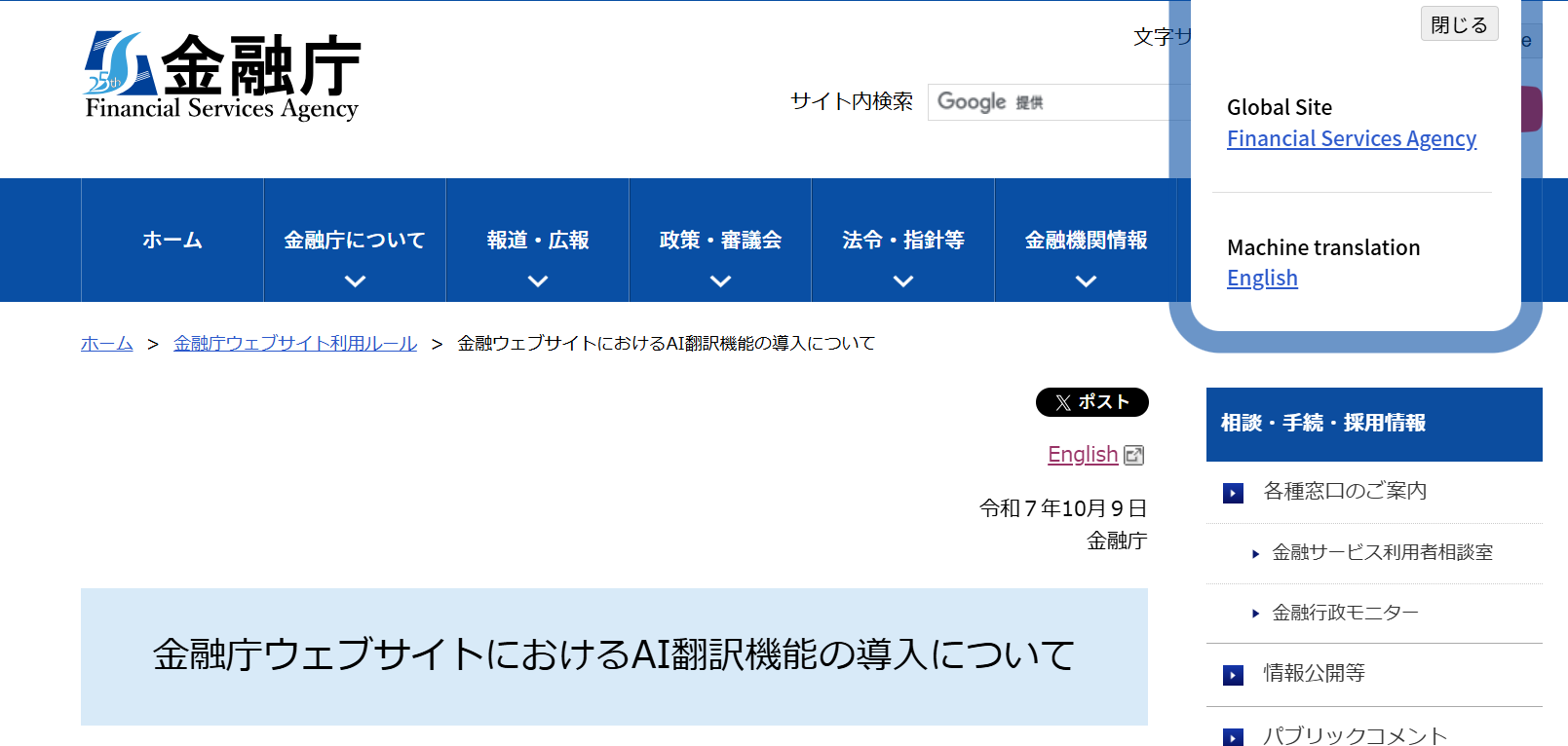Viewport: 1568px width, 746px height.
Task: Go to 金融庁ウェブサイト利用ルール breadcrumb link
Action: click(x=295, y=344)
